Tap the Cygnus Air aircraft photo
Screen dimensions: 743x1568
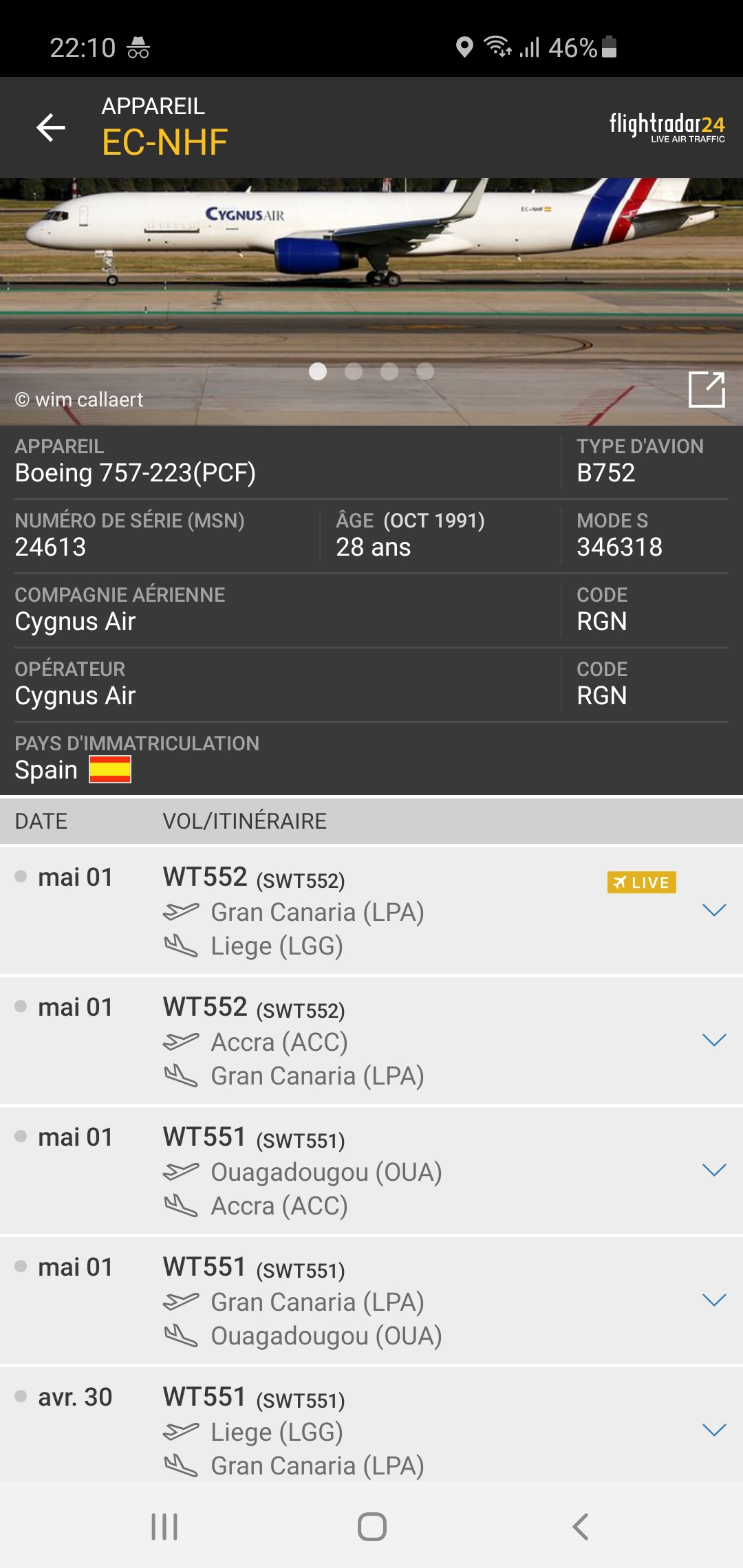[x=371, y=302]
